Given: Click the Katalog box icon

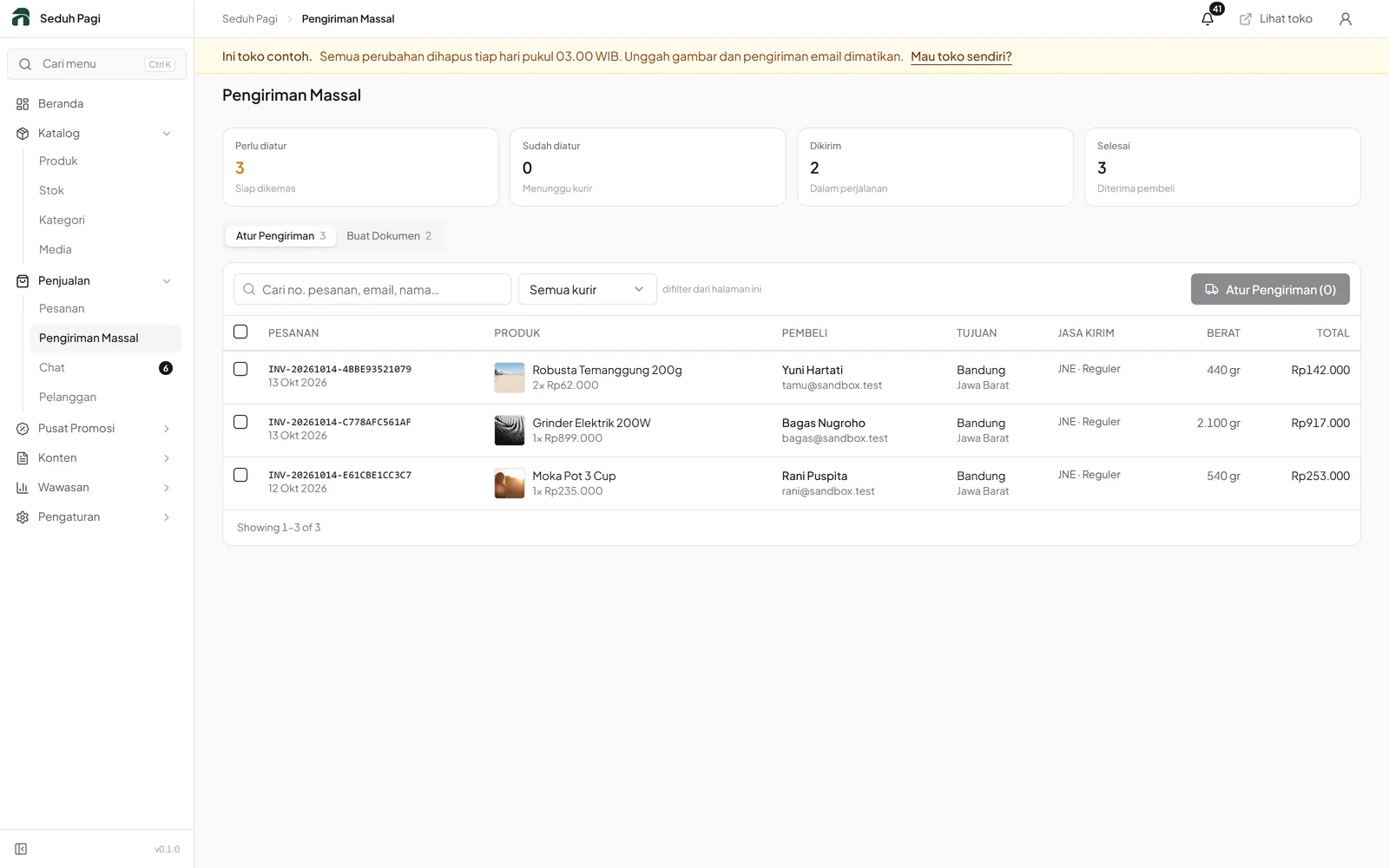Looking at the screenshot, I should (x=23, y=134).
